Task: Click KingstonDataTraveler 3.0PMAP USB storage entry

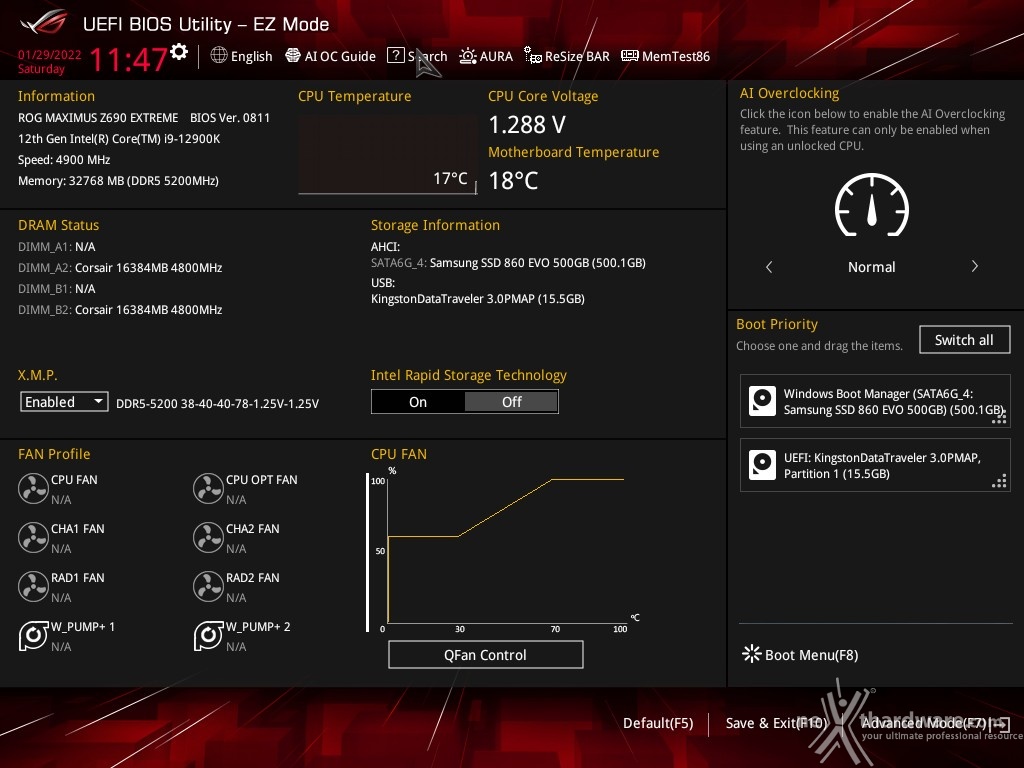Action: (477, 298)
